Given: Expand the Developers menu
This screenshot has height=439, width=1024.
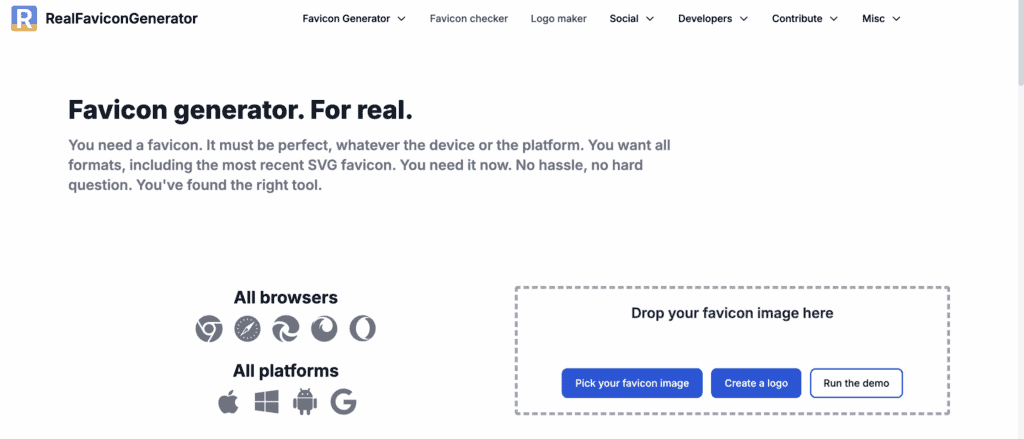Looking at the screenshot, I should (x=713, y=19).
